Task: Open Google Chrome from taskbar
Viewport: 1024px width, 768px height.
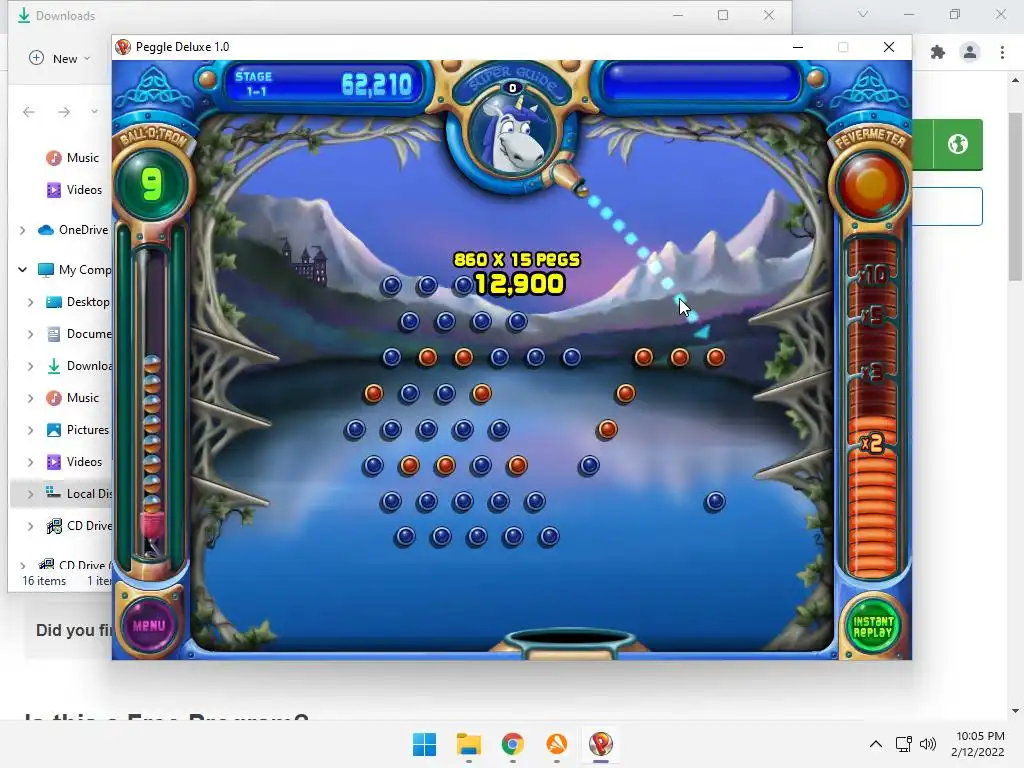Action: [x=513, y=744]
